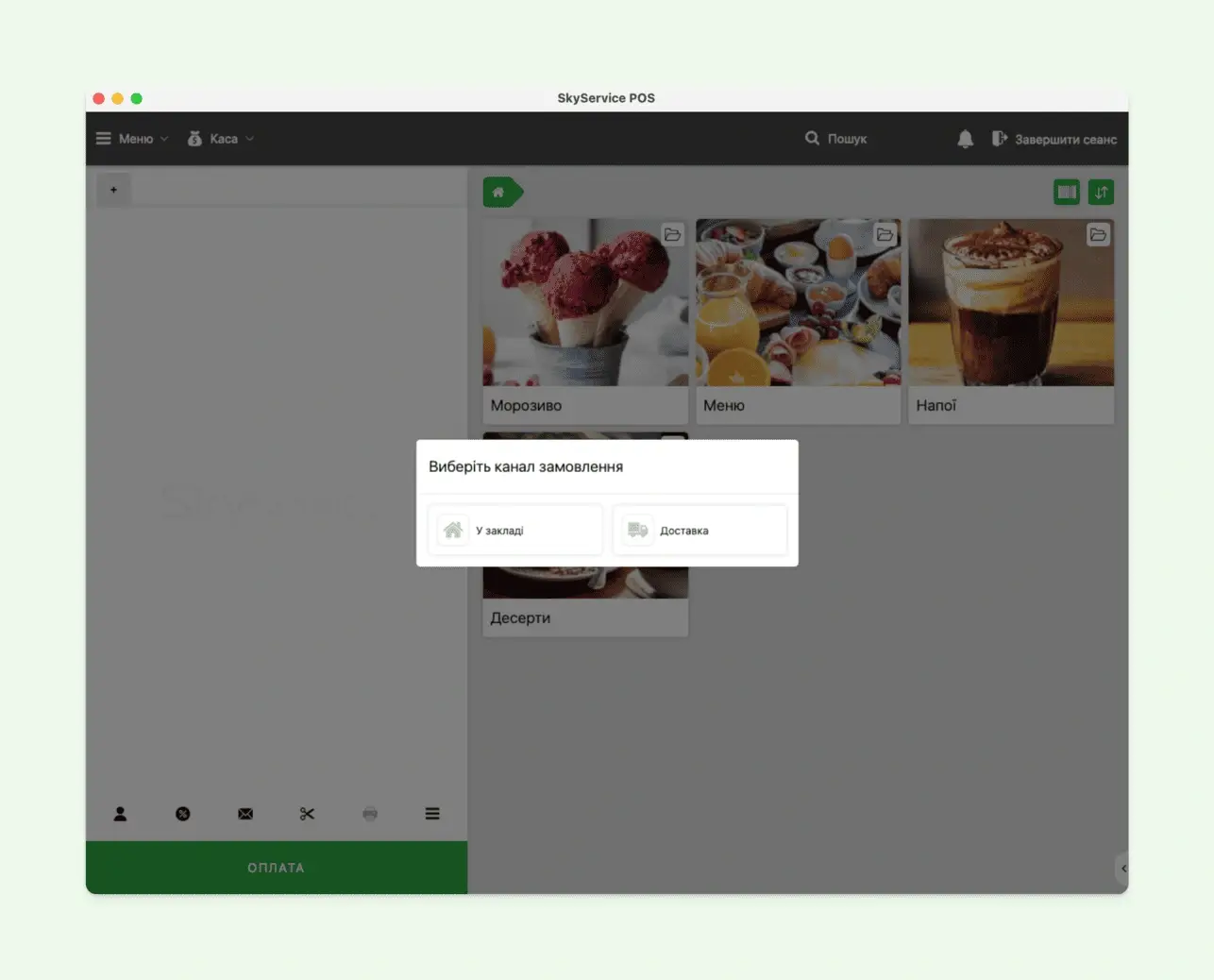Open the 'Морозиво' category tile

[585, 321]
